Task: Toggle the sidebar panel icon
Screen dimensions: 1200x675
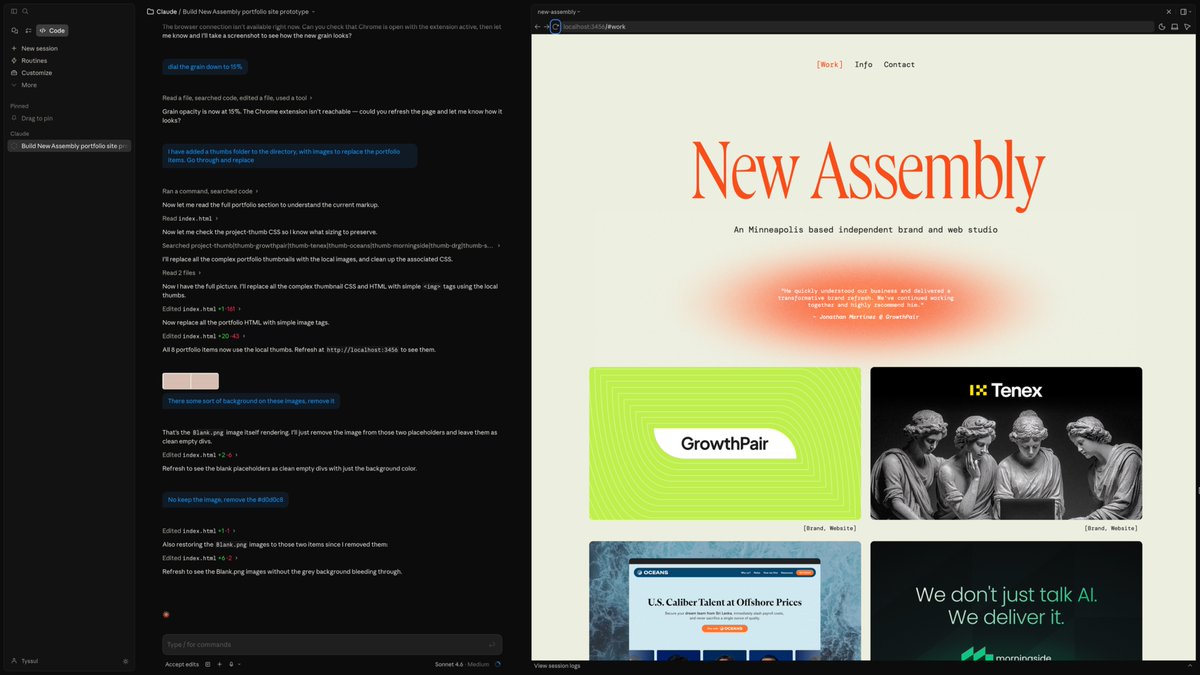Action: [x=14, y=11]
